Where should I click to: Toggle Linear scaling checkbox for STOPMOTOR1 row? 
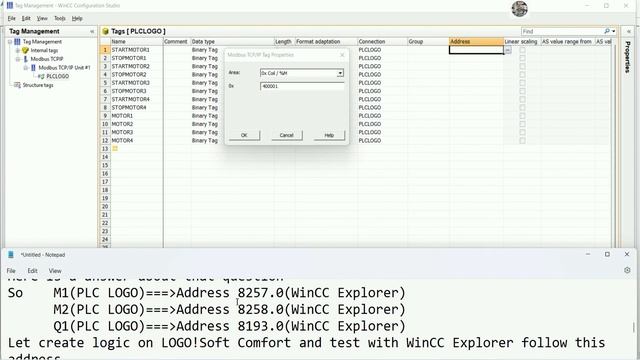(522, 58)
